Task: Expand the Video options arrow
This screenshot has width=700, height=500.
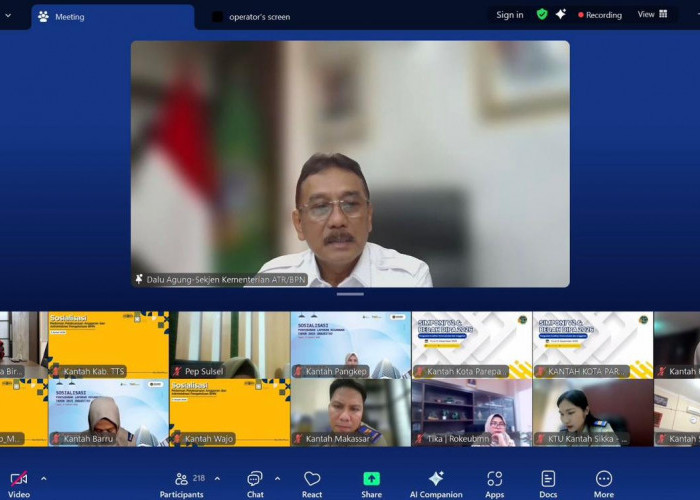Action: [x=43, y=478]
